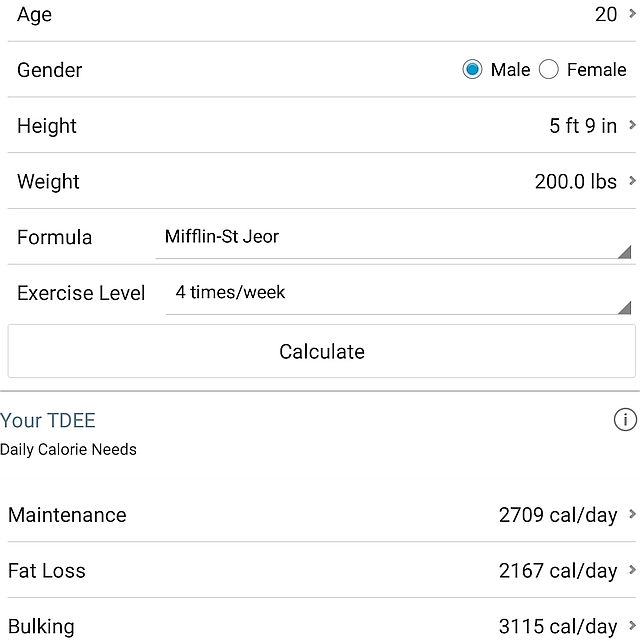Tap the chevron next to Age 20
The image size is (640, 641).
[632, 14]
